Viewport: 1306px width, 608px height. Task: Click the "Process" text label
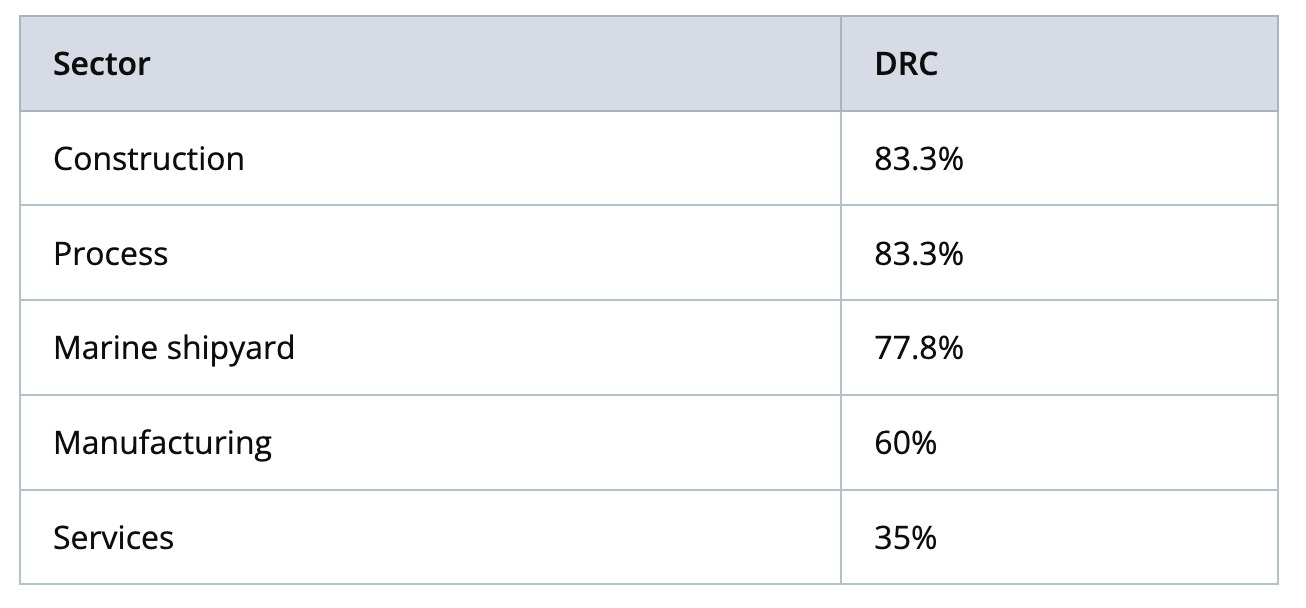point(110,254)
